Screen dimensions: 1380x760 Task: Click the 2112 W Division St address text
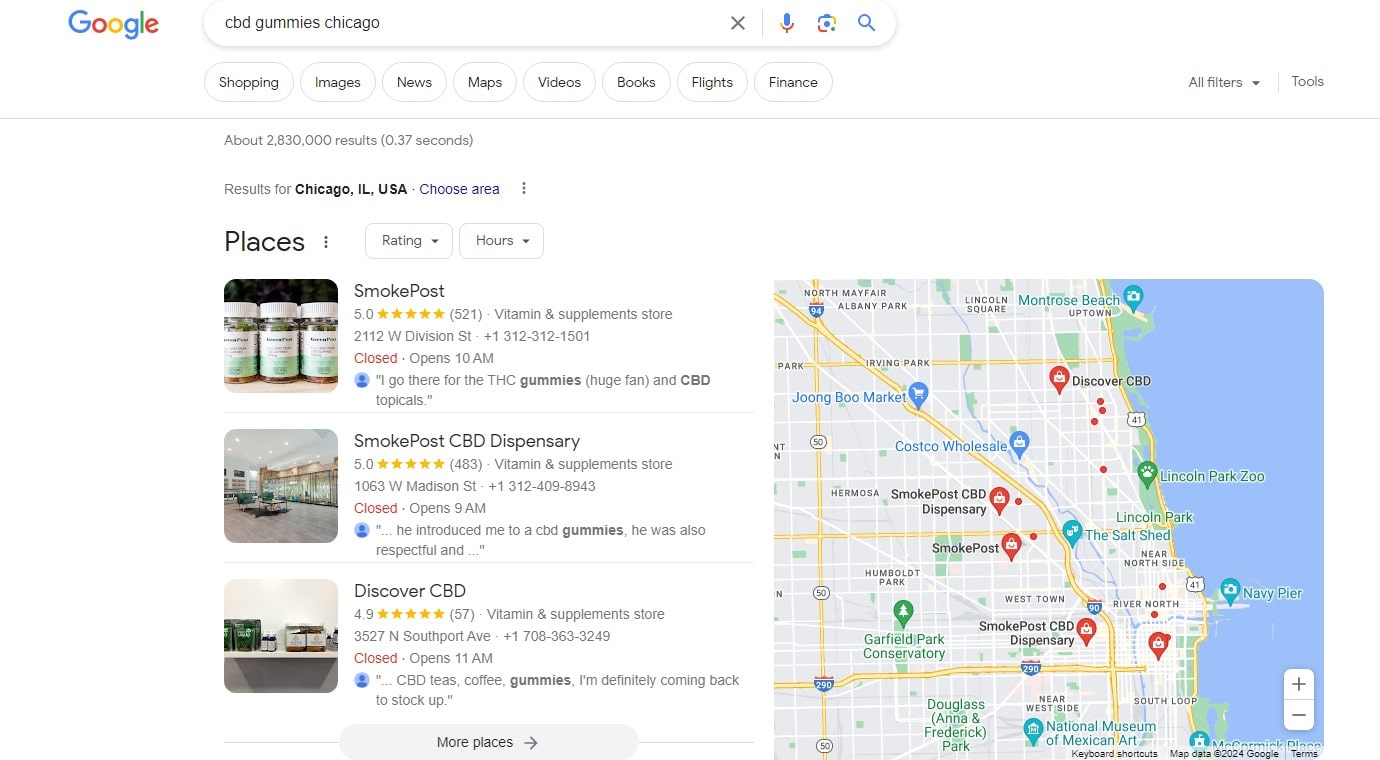(x=412, y=336)
